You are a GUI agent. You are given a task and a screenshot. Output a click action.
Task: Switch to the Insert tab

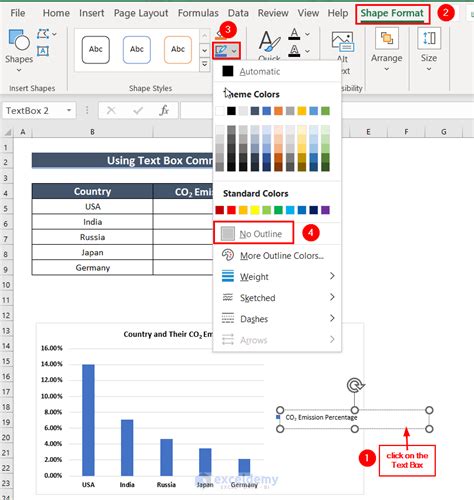(x=92, y=13)
